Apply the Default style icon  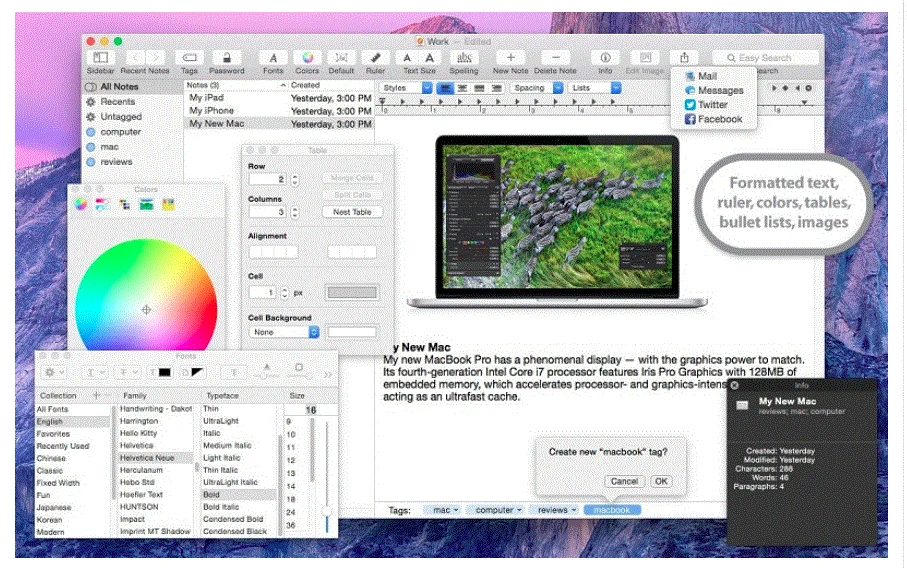tap(341, 57)
